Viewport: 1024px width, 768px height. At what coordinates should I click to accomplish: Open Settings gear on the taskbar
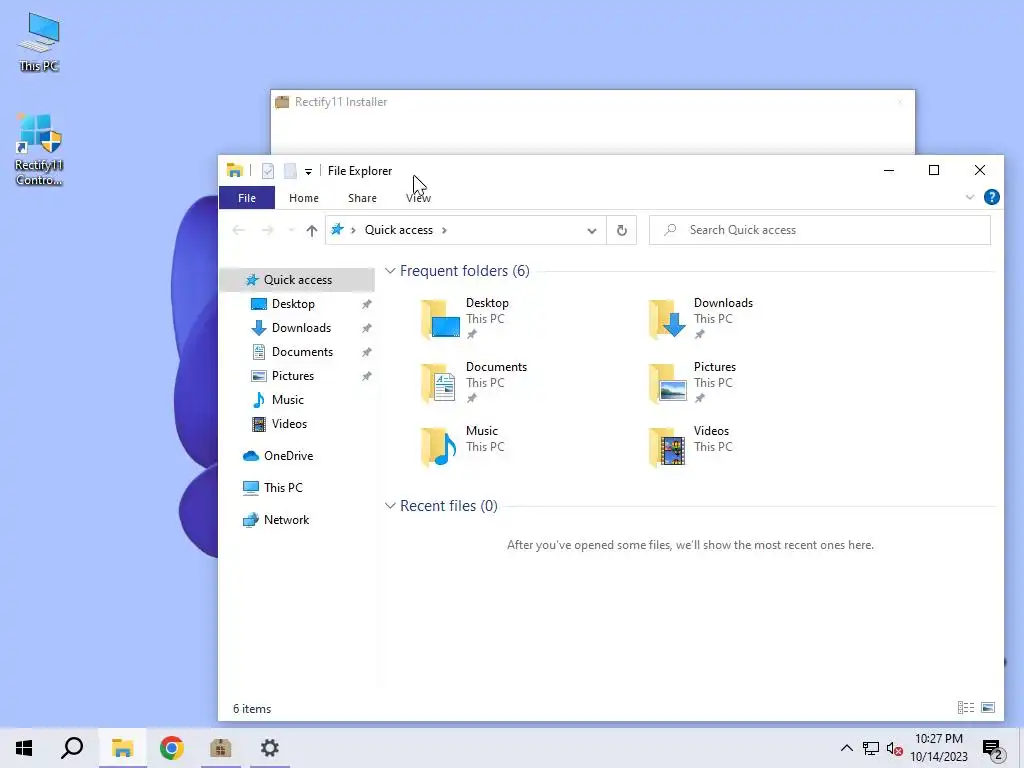pyautogui.click(x=270, y=748)
